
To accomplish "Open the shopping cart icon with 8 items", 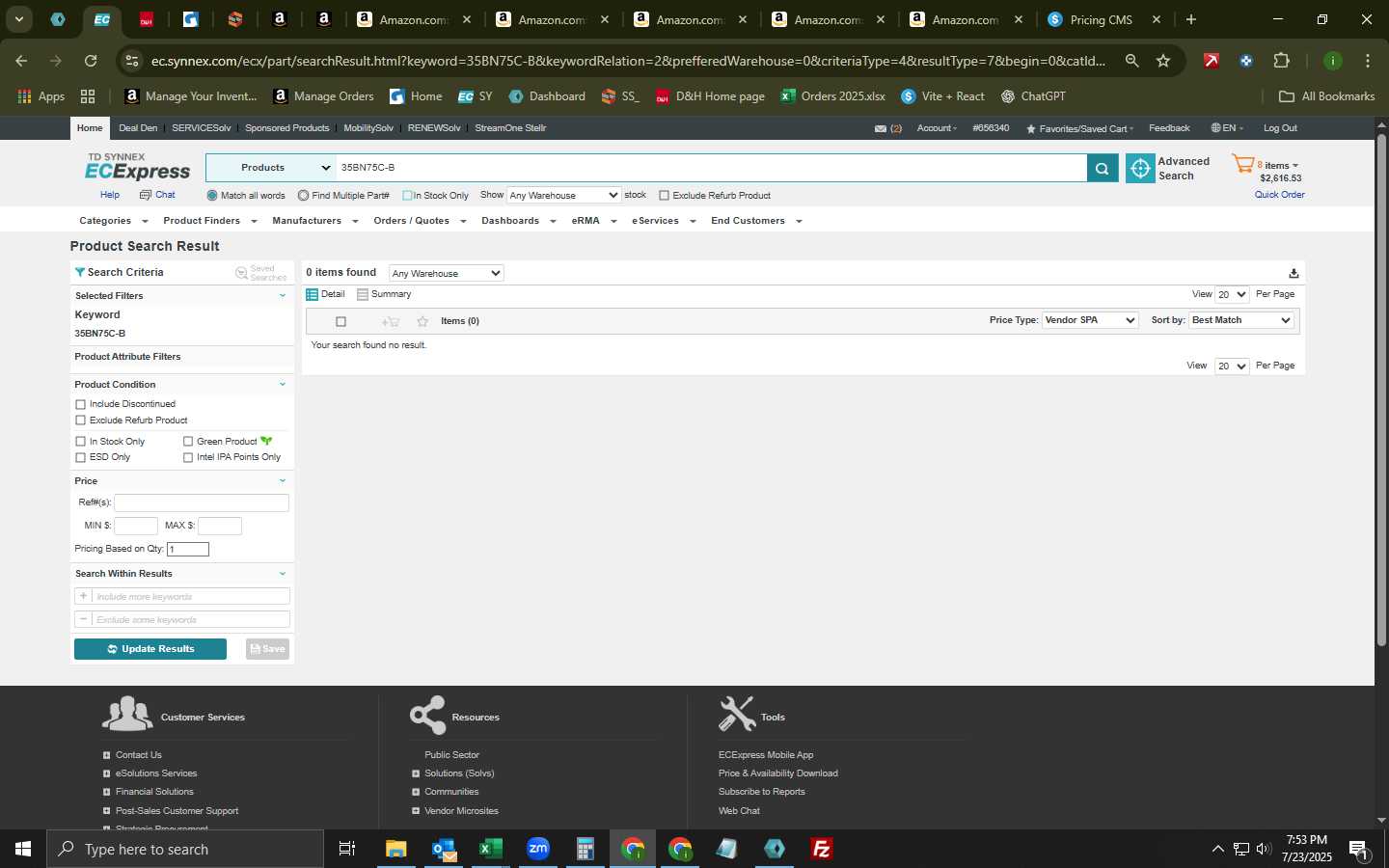I will click(x=1242, y=164).
